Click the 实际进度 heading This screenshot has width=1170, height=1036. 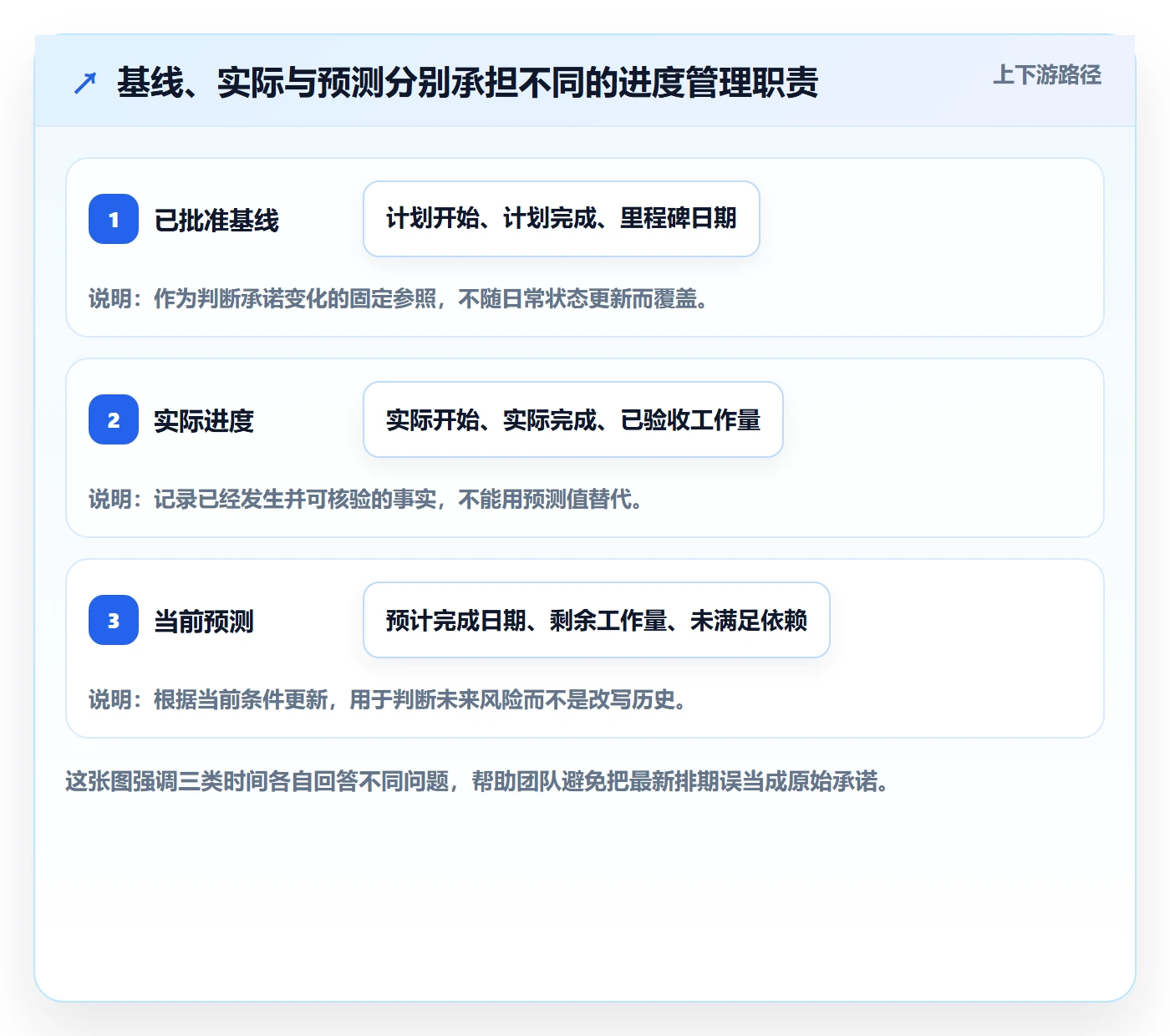click(x=204, y=421)
